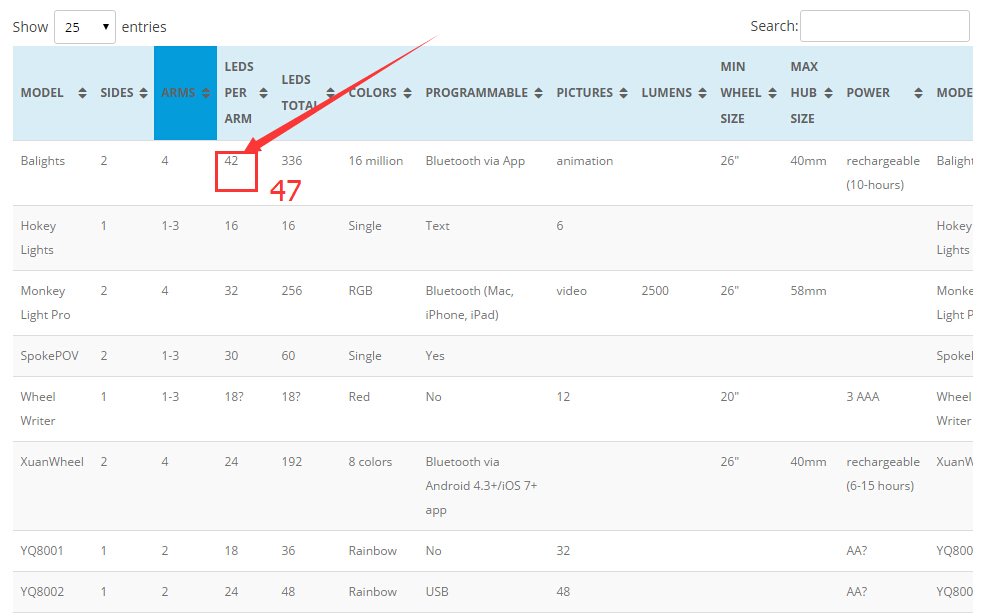Image resolution: width=996 pixels, height=616 pixels.
Task: Click the '8 colors' cell for XuanWheel
Action: [370, 462]
